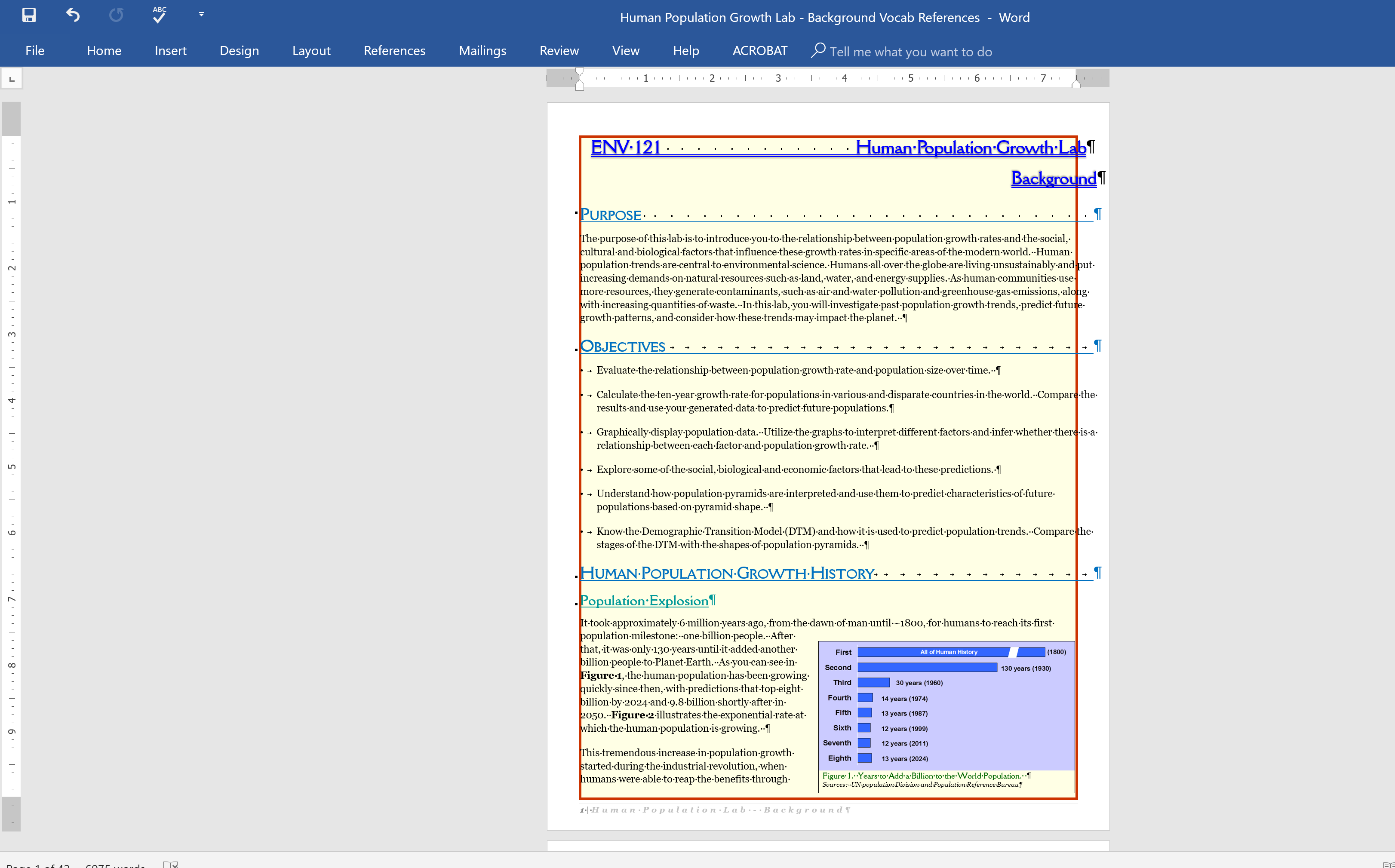
Task: Click paragraph starting 'This tremendous increase'
Action: [x=687, y=766]
